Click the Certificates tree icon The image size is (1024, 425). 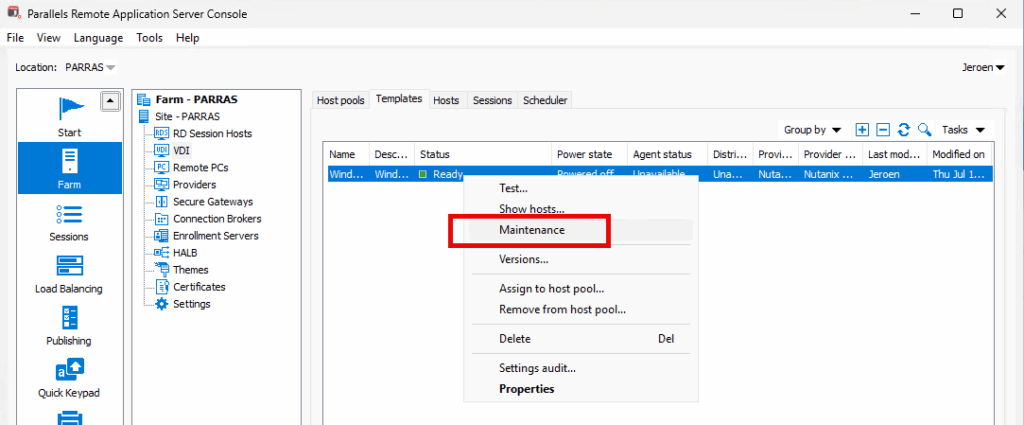[162, 287]
